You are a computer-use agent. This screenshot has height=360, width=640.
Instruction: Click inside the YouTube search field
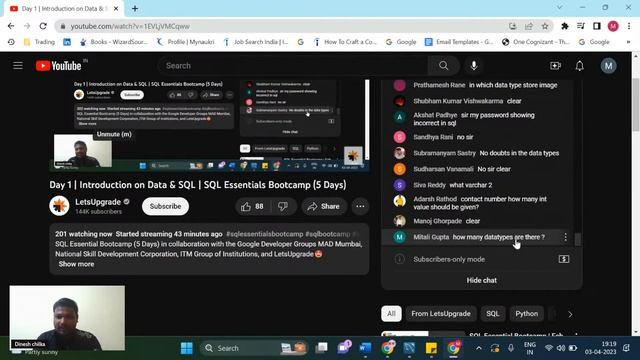click(x=293, y=65)
